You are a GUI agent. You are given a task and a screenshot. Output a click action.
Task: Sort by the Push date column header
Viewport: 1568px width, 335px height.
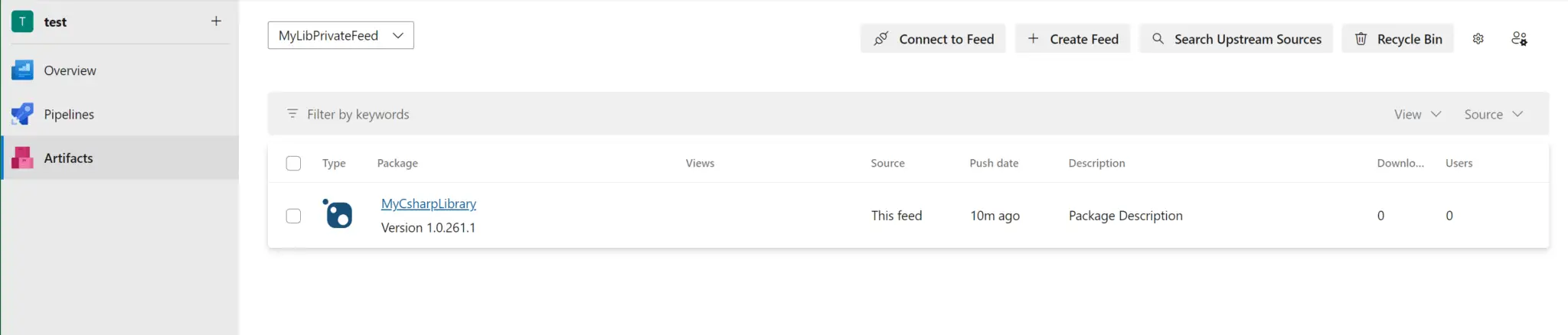coord(994,163)
